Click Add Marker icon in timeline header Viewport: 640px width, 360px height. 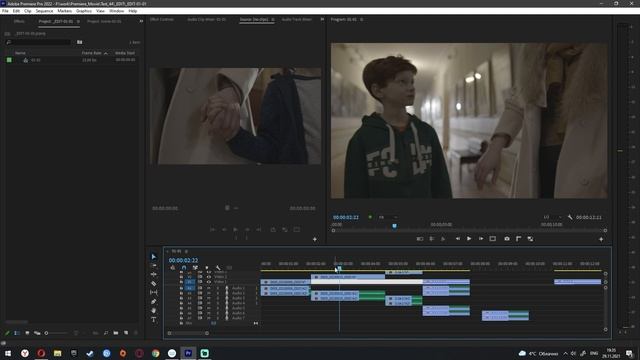(x=207, y=268)
